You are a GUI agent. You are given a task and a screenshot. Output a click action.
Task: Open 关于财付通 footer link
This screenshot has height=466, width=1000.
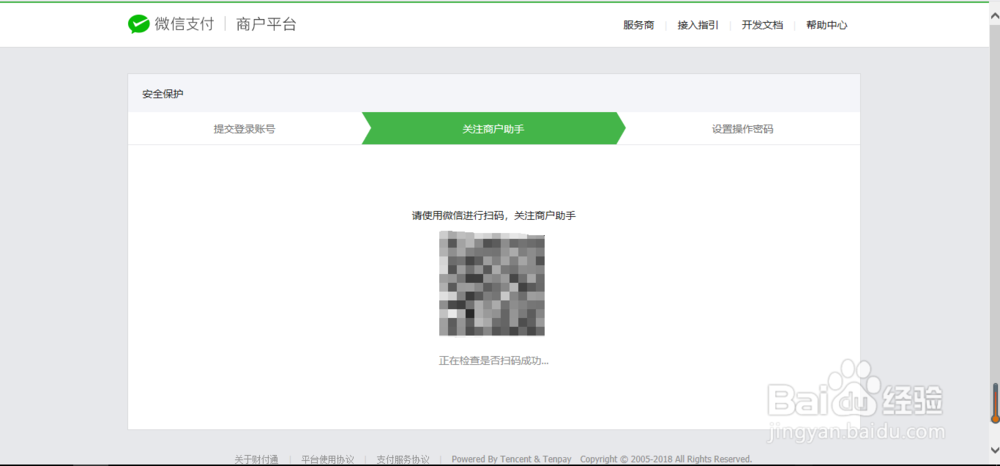pyautogui.click(x=256, y=460)
